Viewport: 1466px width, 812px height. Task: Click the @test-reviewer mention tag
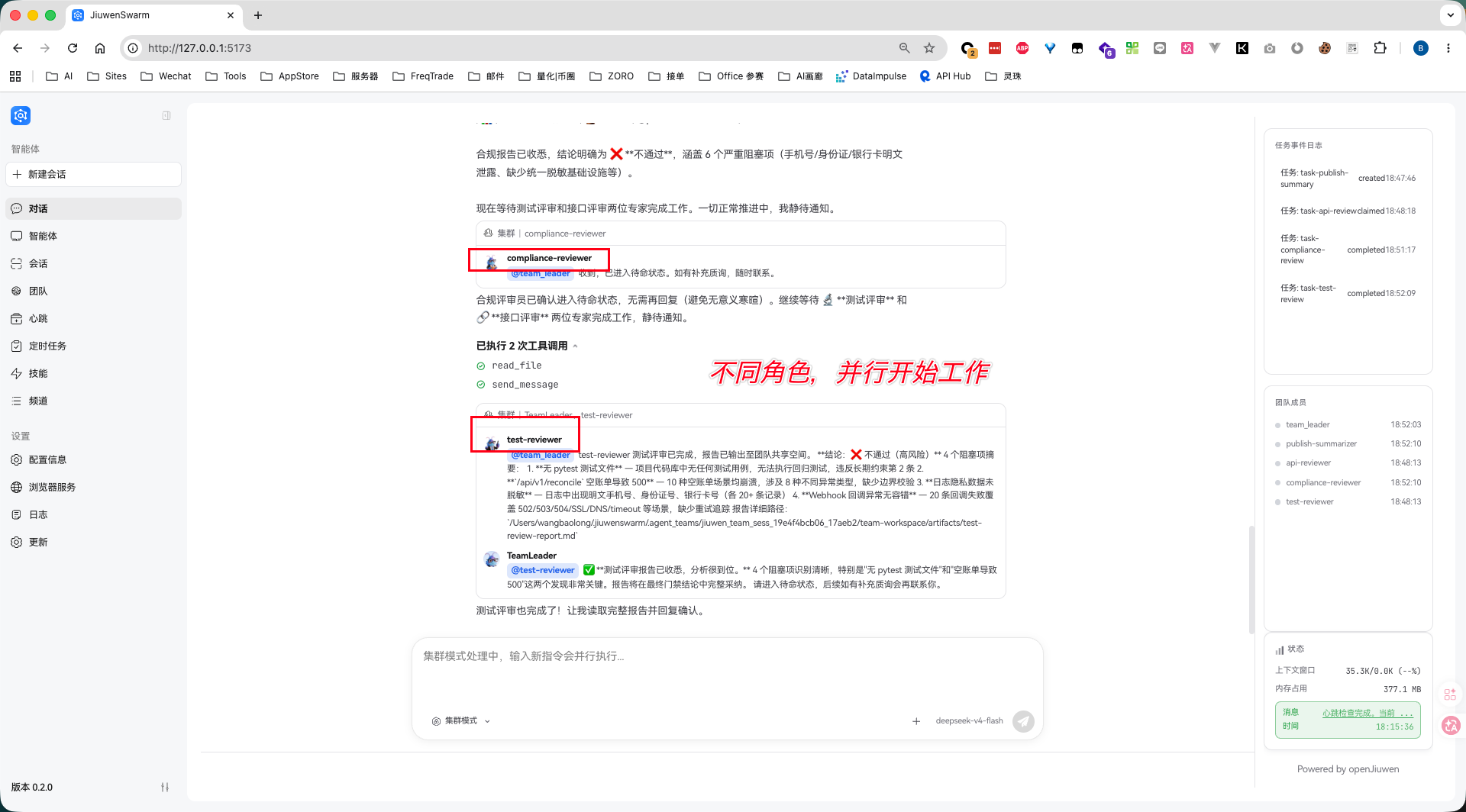point(543,570)
